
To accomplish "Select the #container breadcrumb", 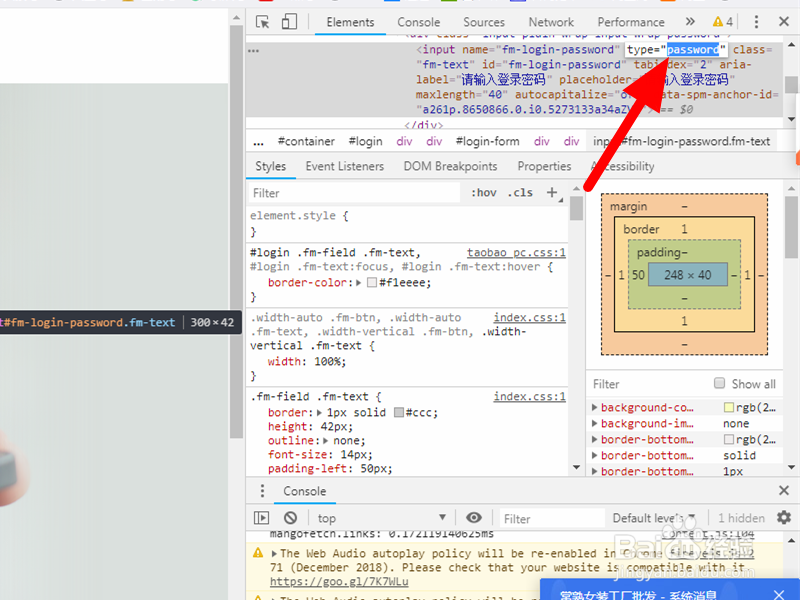I will pos(306,141).
